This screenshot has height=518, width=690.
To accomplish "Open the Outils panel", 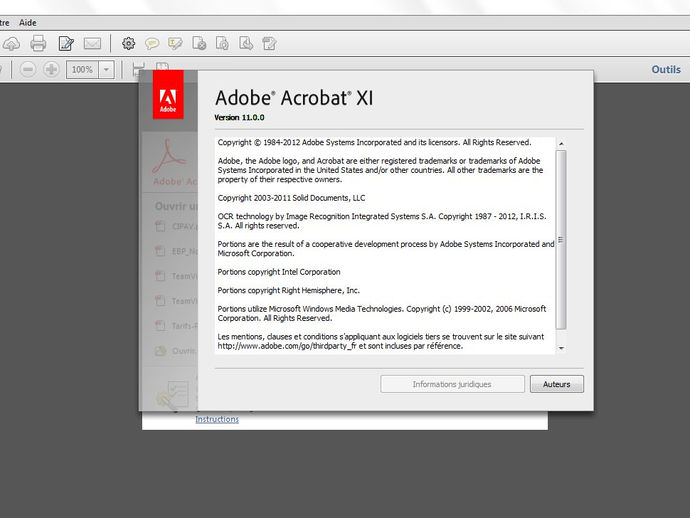I will coord(666,70).
